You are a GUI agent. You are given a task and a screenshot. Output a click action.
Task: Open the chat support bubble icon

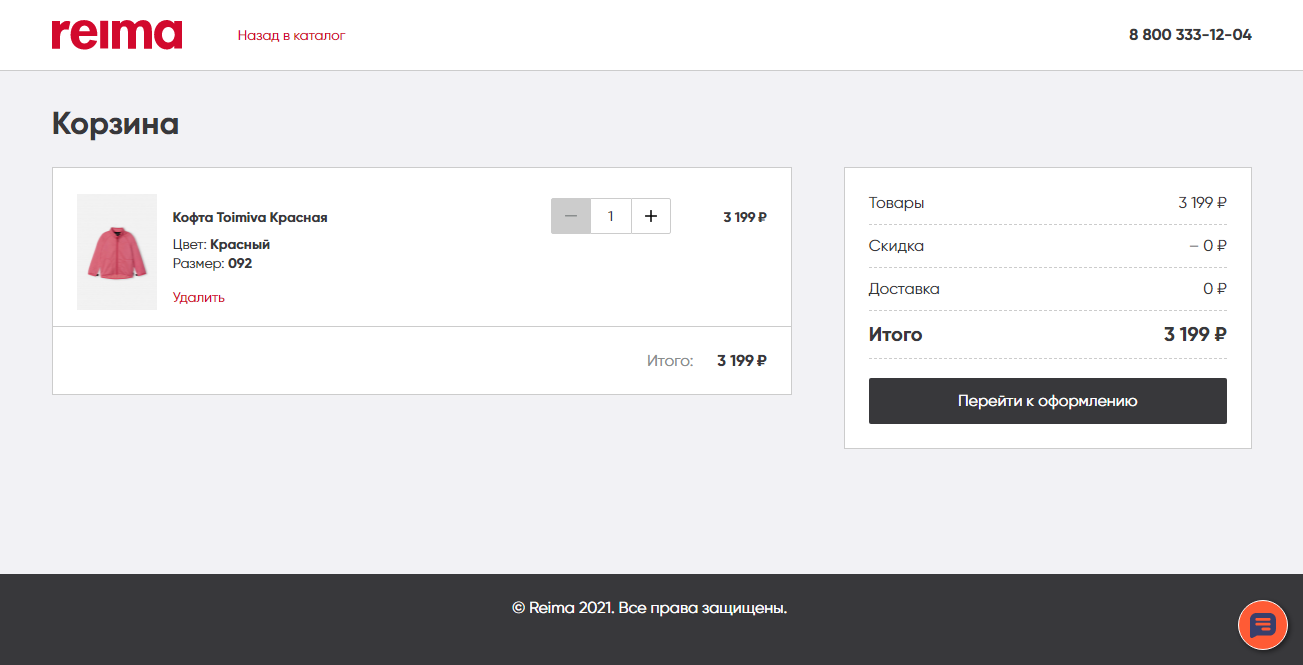click(x=1263, y=625)
